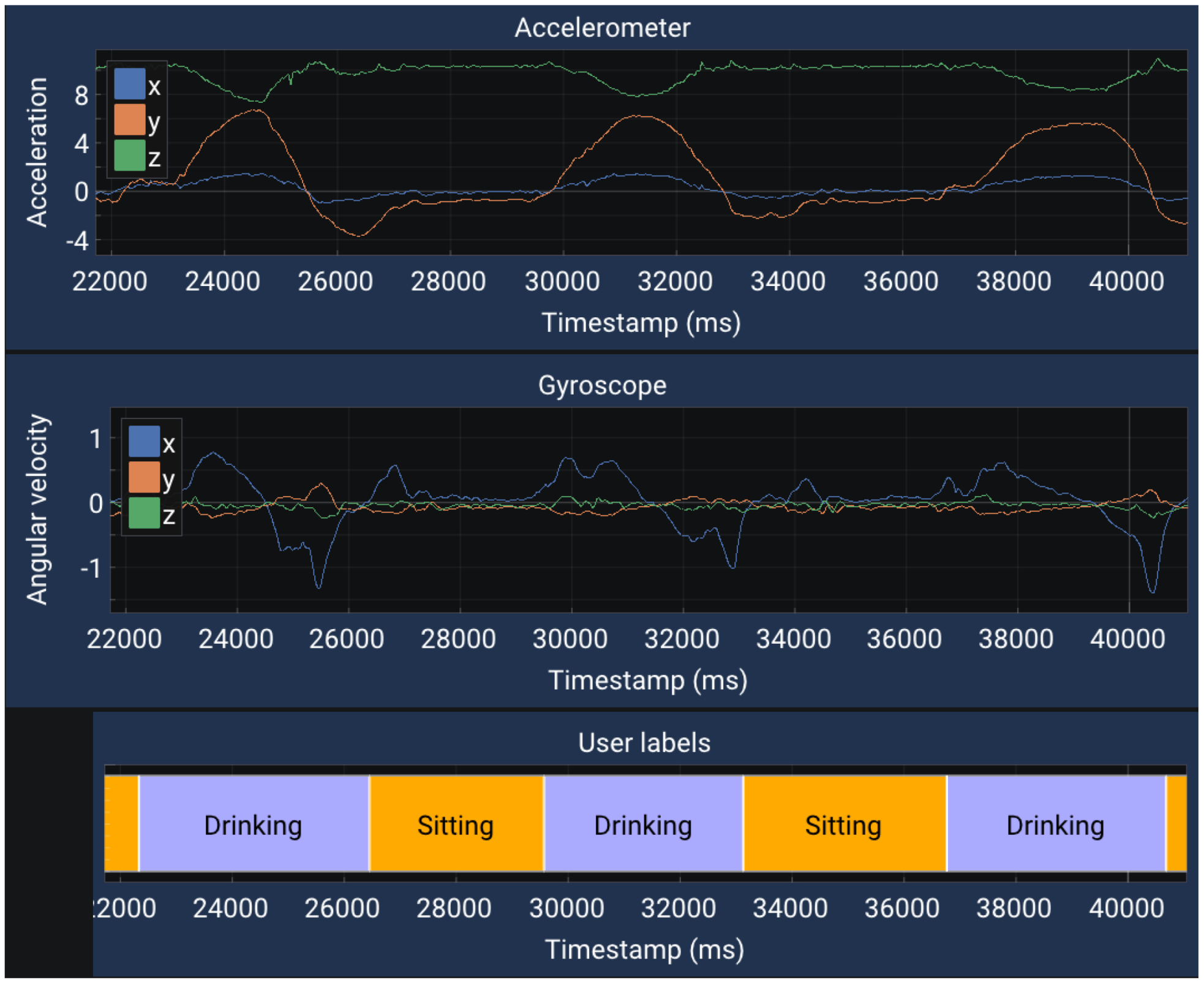Click the green z swatch in Accelerometer legend

click(129, 156)
